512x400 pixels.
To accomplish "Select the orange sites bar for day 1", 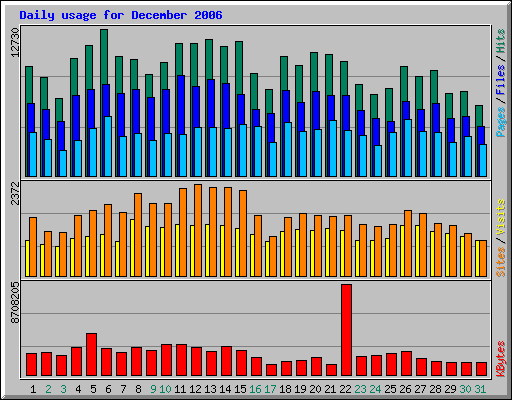I will 33,247.
